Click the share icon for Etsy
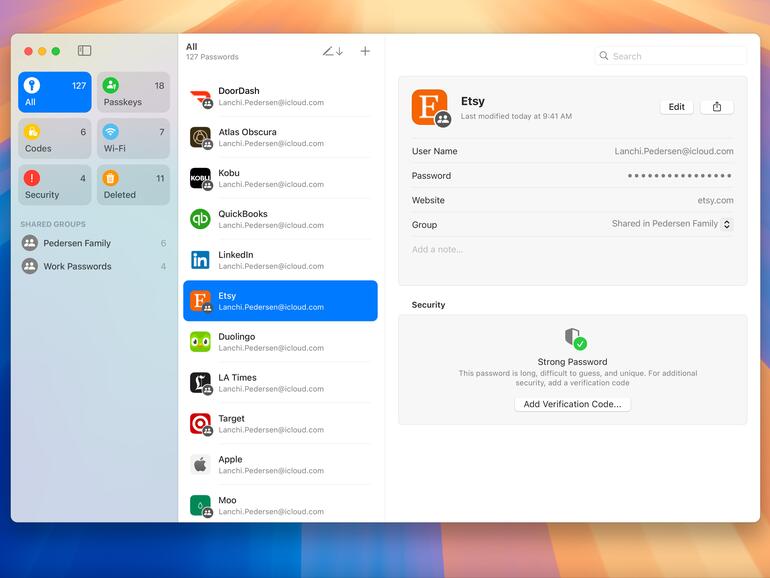Viewport: 770px width, 578px height. 716,107
